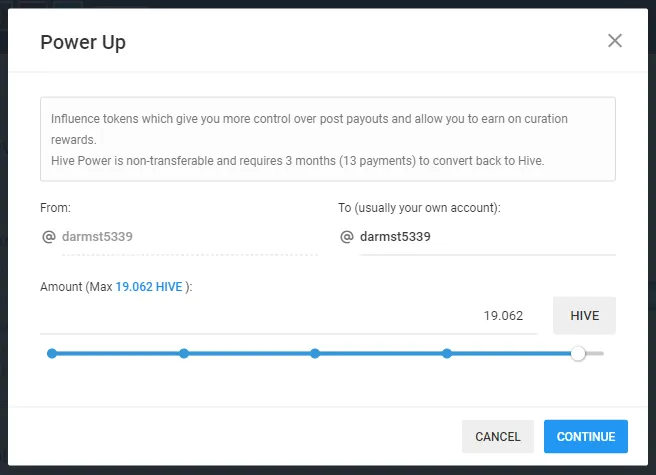The height and width of the screenshot is (475, 656).
Task: Click the HIVE currency button
Action: coord(584,315)
